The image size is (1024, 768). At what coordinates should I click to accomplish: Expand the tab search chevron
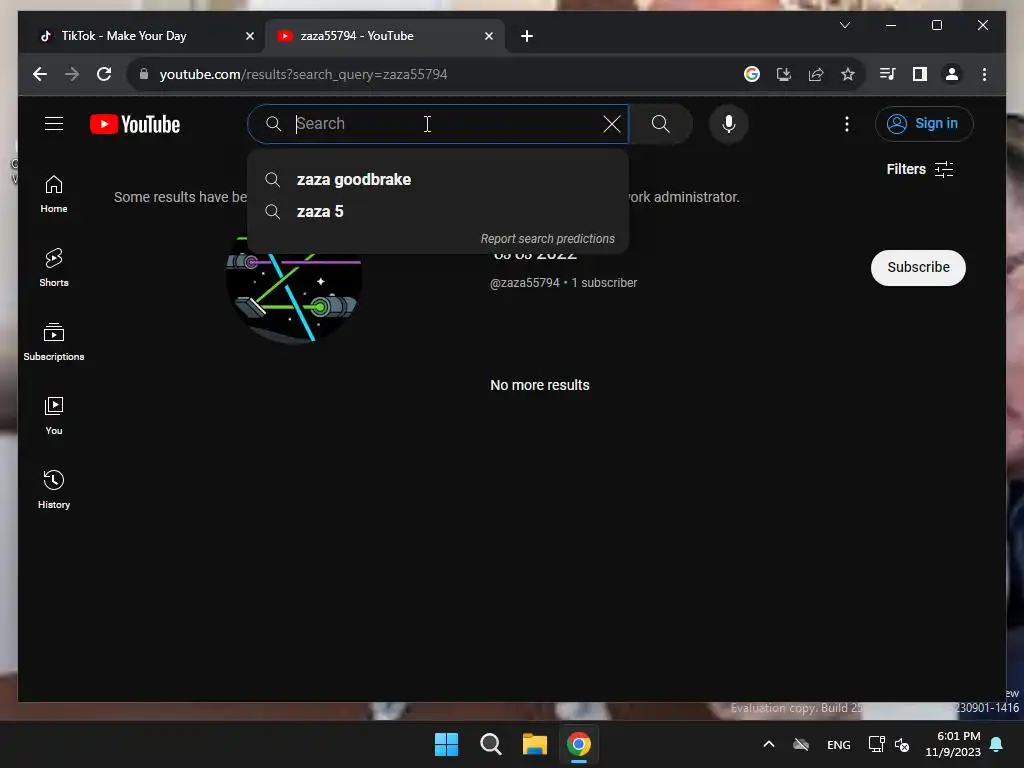845,25
